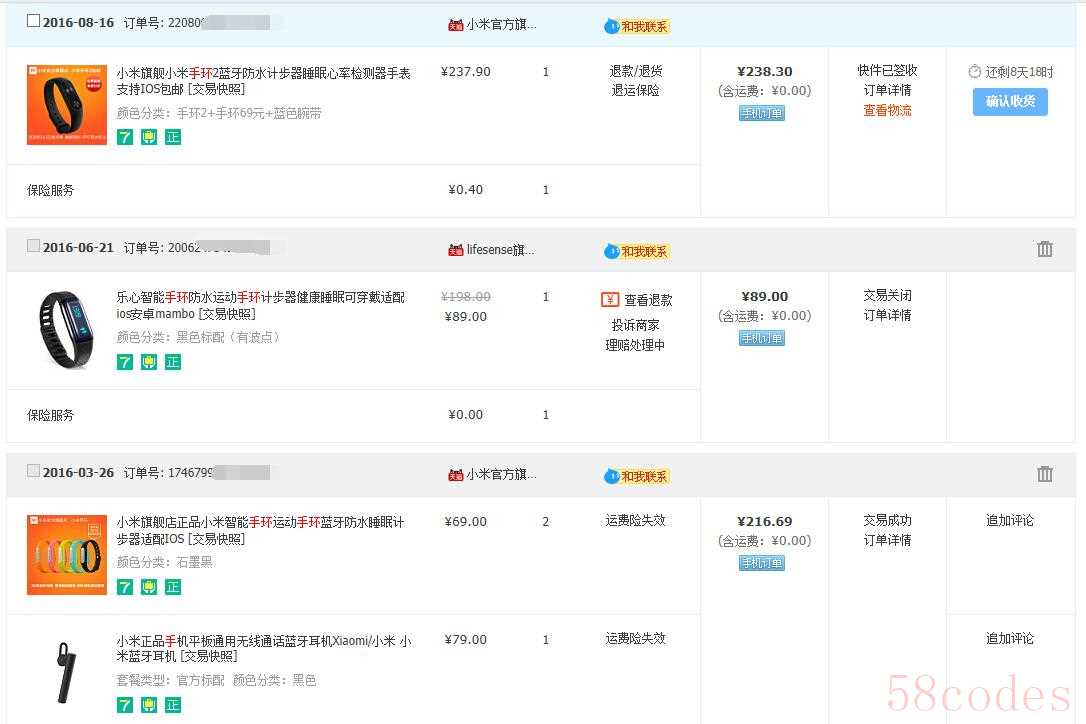The width and height of the screenshot is (1086, 724).
Task: Click Tmall shop icon in the 2016-08-16 order header
Action: click(456, 25)
